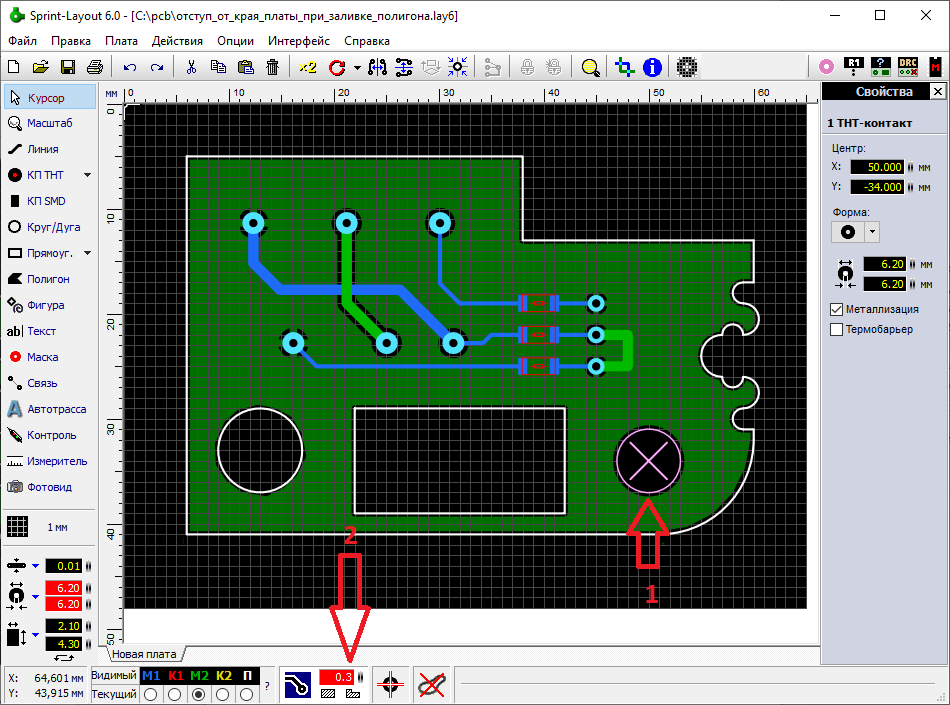Click the blue info icon in toolbar
950x705 pixels.
pyautogui.click(x=652, y=67)
